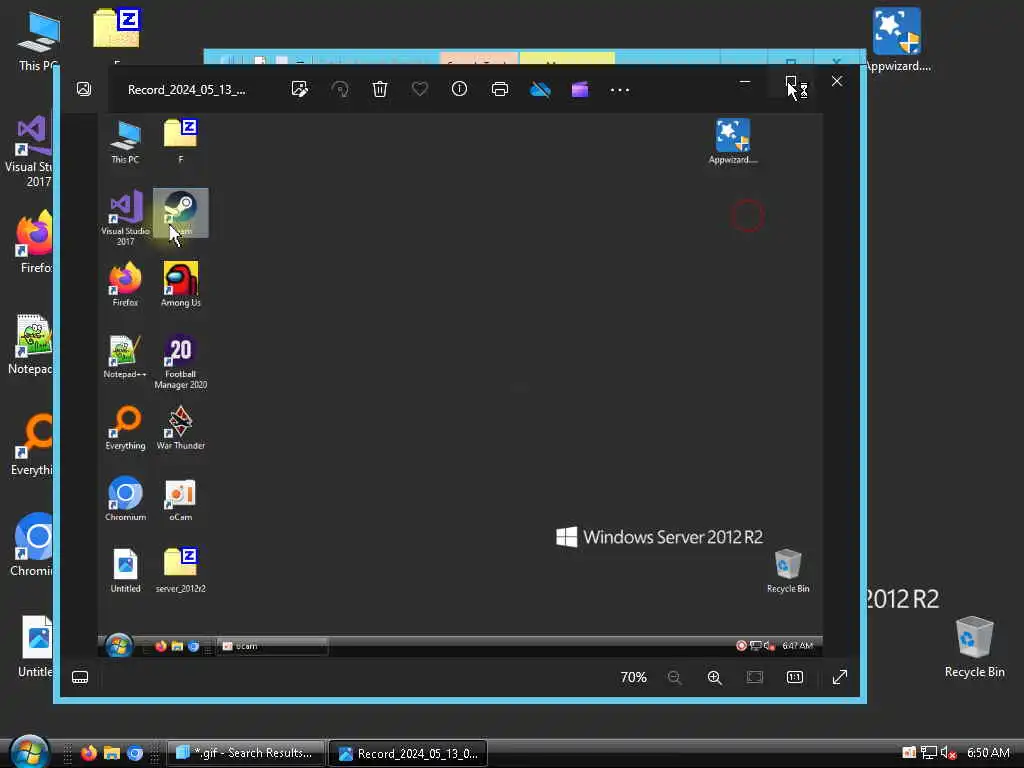View actual size with the 1:1 icon
Viewport: 1024px width, 768px height.
(x=795, y=677)
